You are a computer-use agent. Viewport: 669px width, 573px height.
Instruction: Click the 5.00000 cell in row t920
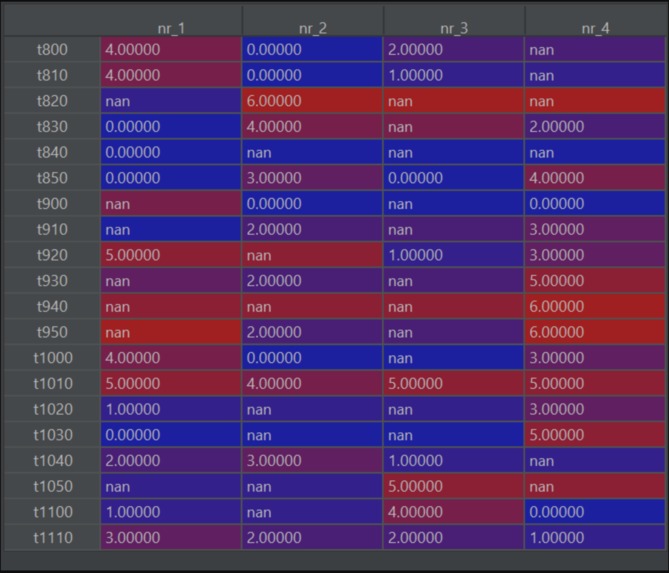[171, 255]
